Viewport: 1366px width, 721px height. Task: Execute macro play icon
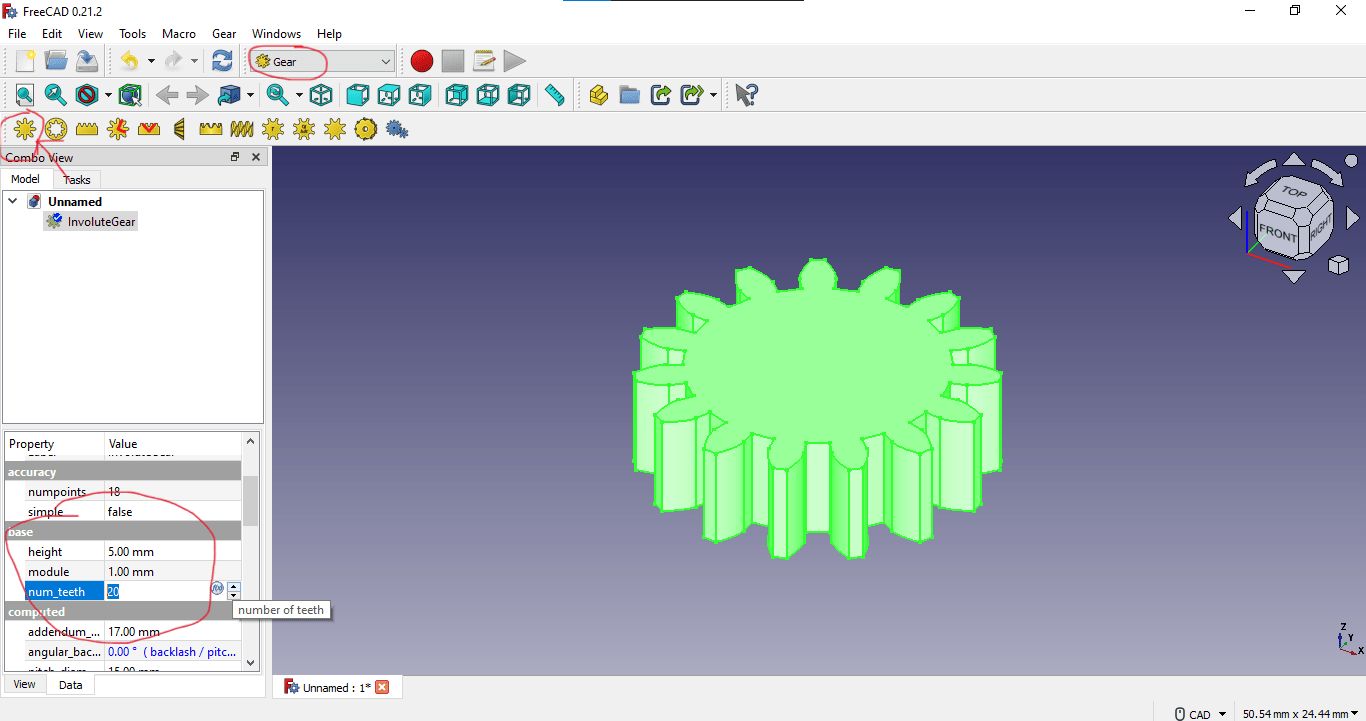point(515,61)
